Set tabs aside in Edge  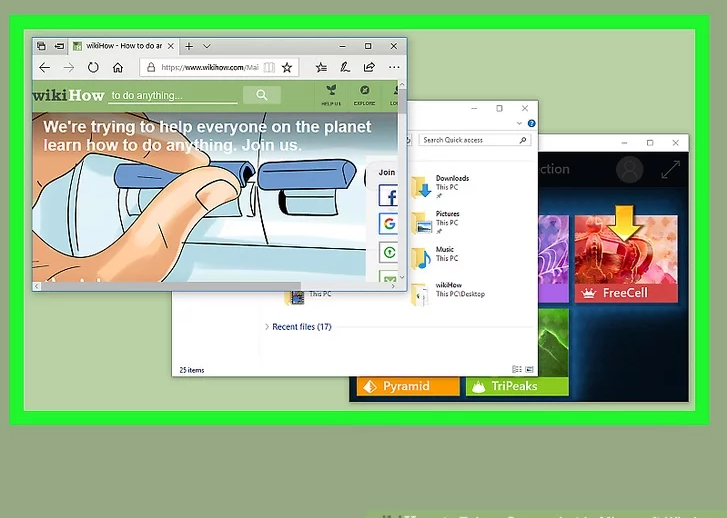(x=59, y=46)
